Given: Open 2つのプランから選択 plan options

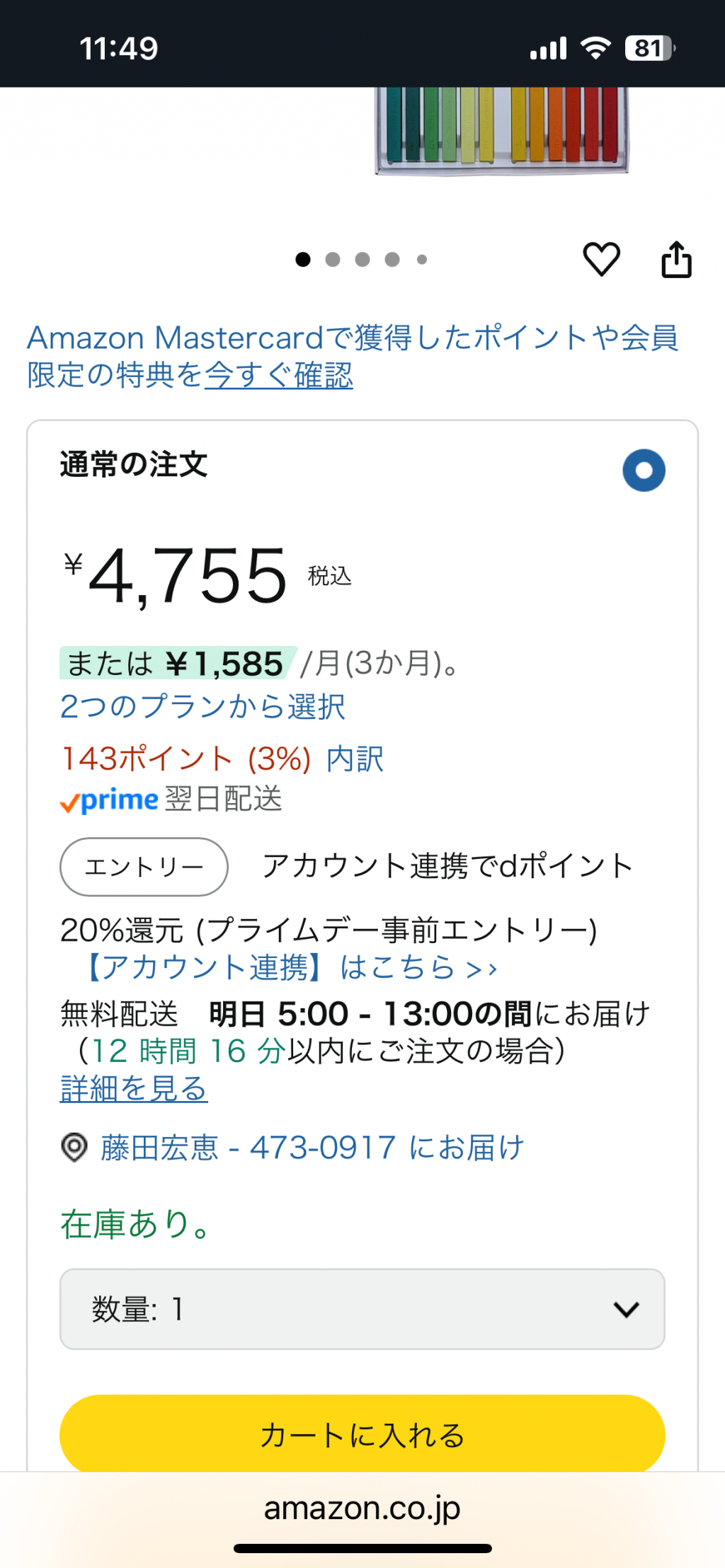Looking at the screenshot, I should (202, 706).
